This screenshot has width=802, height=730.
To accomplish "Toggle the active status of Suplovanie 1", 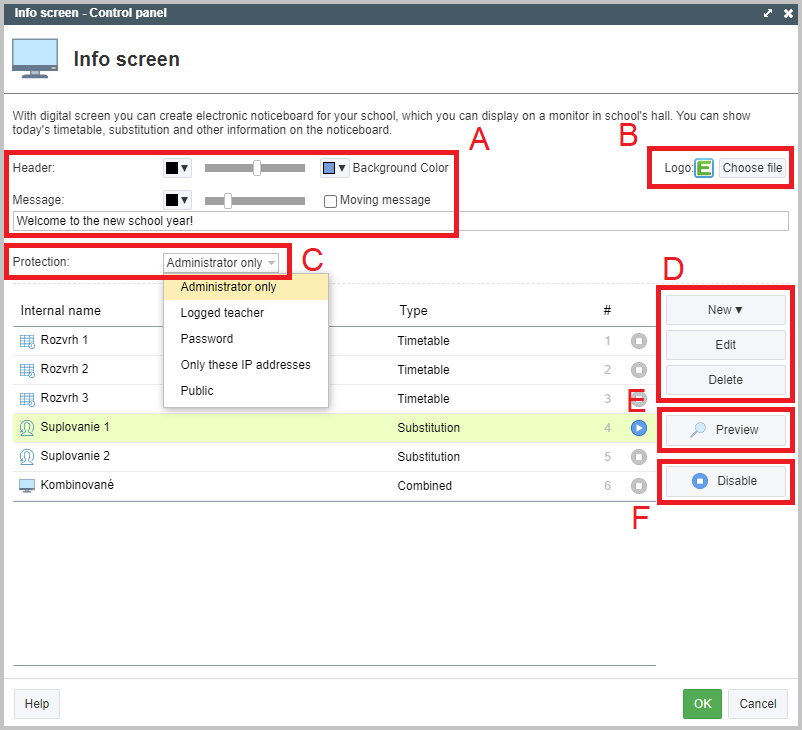I will 639,428.
